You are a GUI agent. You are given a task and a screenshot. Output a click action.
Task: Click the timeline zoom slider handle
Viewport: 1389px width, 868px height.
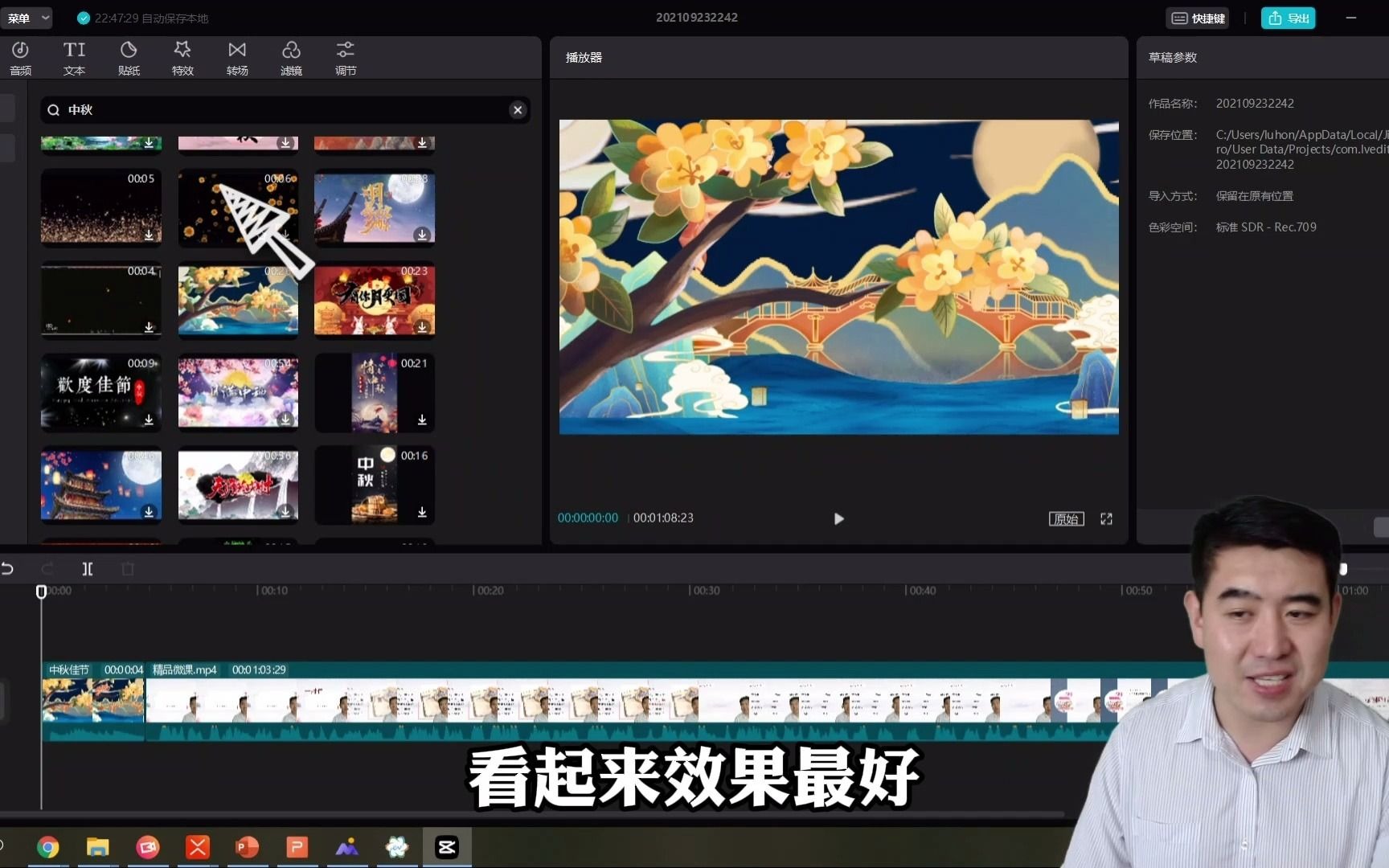click(x=1342, y=569)
